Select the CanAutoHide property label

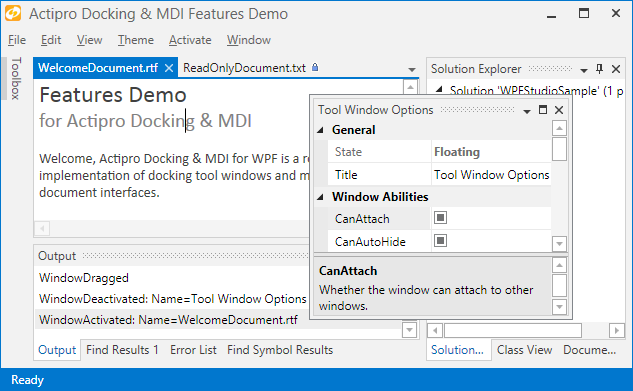(370, 242)
